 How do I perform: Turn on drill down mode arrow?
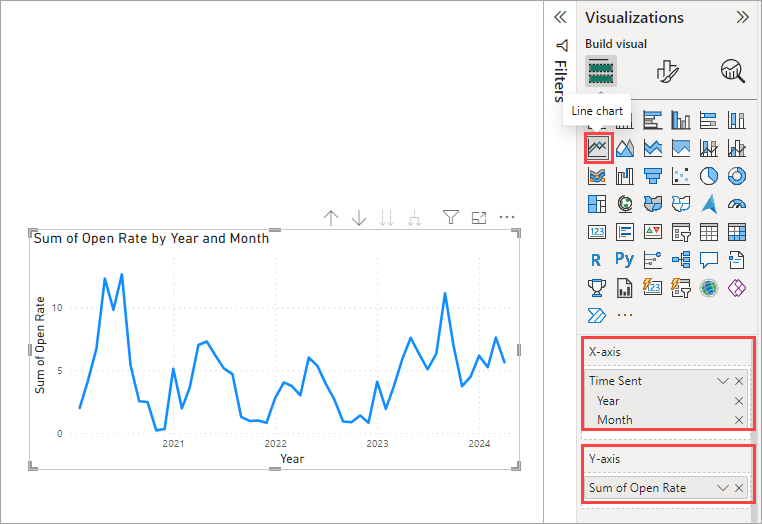click(x=359, y=218)
